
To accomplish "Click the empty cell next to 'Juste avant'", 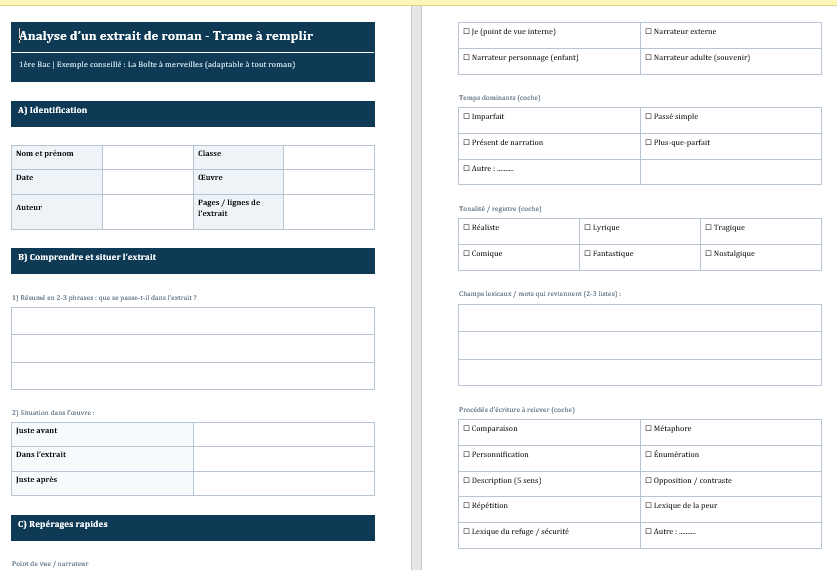I will [x=284, y=434].
